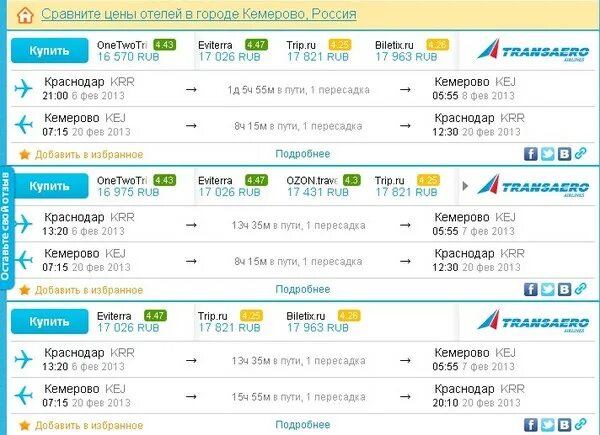The width and height of the screenshot is (600, 435).
Task: Expand Подробнее details for first flight
Action: click(303, 154)
